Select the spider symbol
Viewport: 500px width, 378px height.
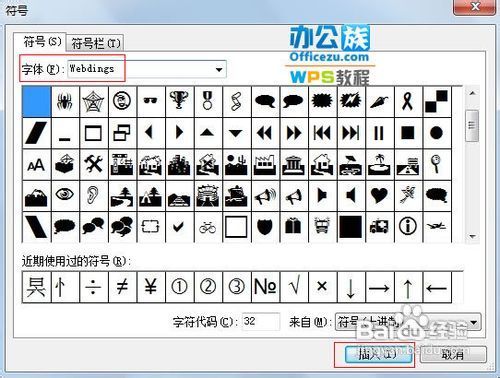tap(65, 101)
